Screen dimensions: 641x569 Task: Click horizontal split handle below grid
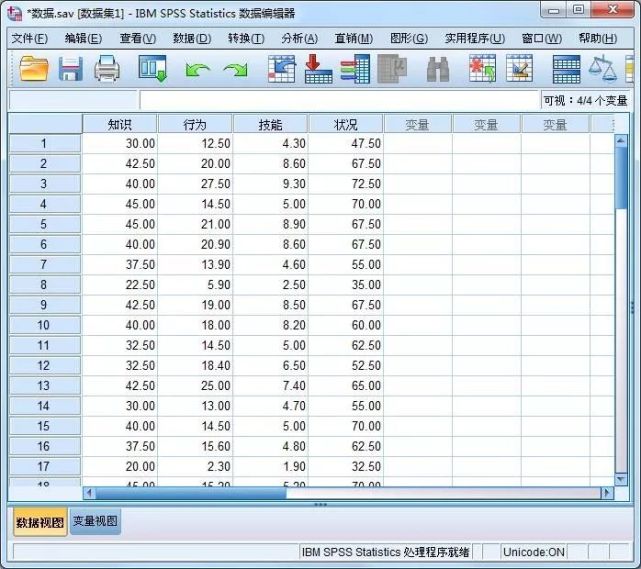click(320, 504)
